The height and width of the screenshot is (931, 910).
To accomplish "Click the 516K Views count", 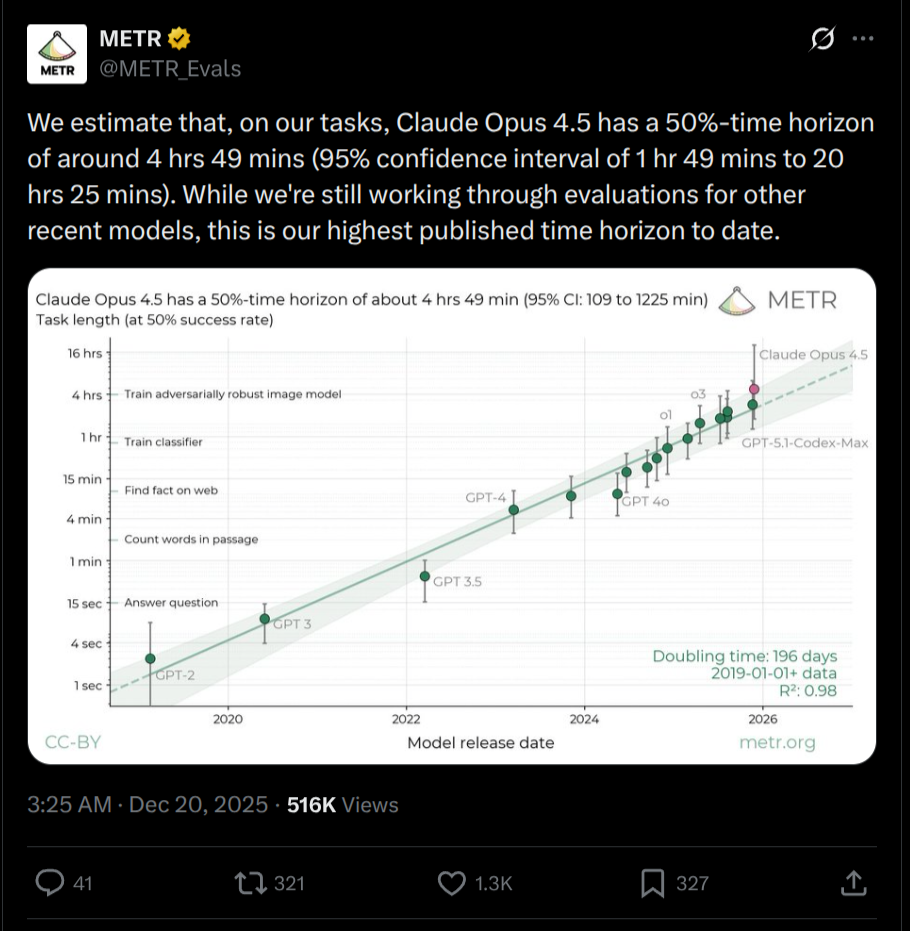I will [342, 805].
